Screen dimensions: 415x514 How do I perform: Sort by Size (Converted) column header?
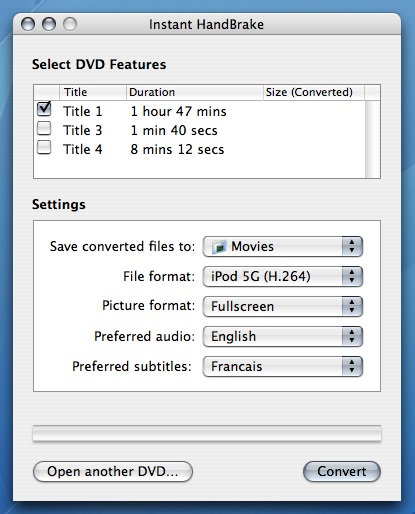(x=314, y=92)
